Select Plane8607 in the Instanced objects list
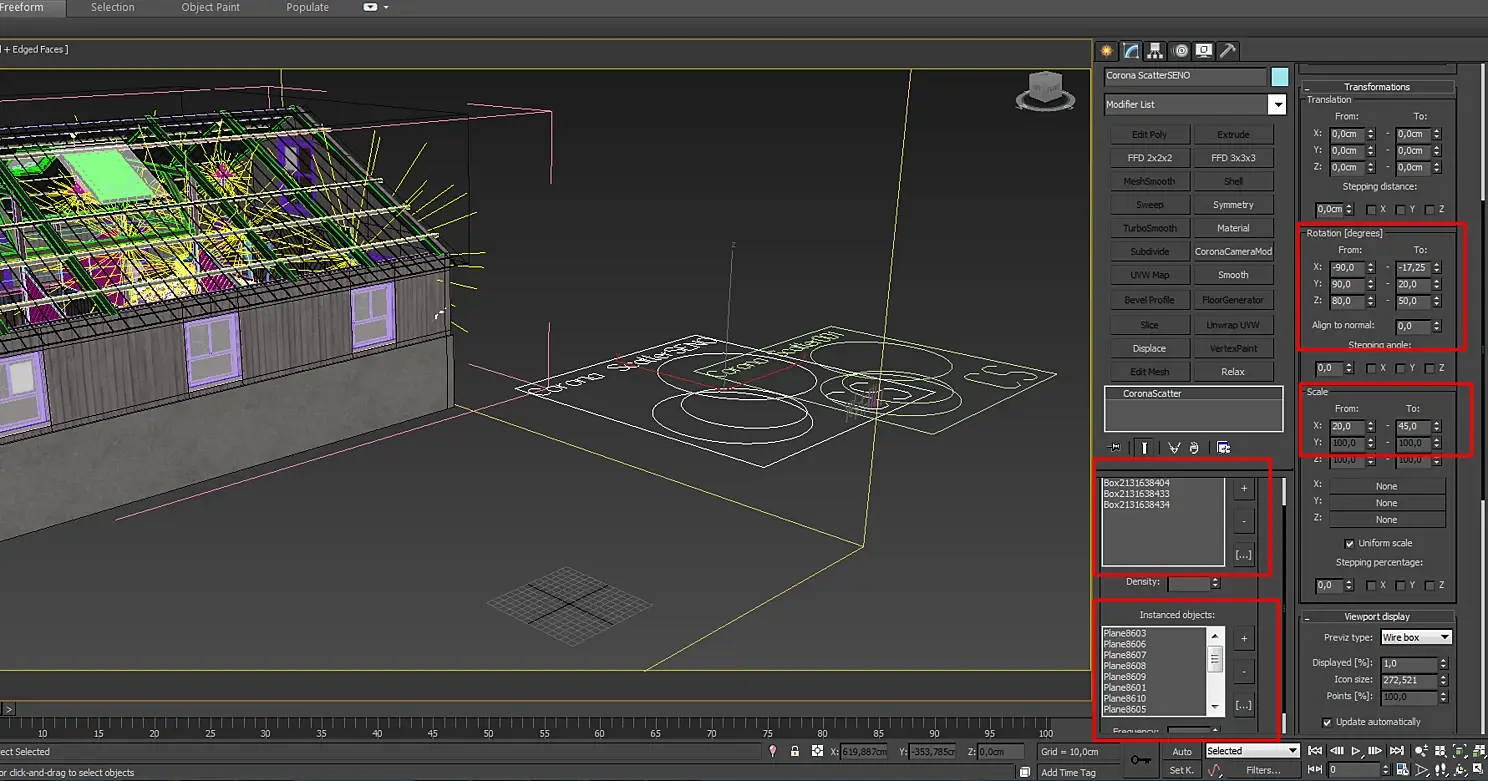Screen dimensions: 1488x781 coord(1125,655)
